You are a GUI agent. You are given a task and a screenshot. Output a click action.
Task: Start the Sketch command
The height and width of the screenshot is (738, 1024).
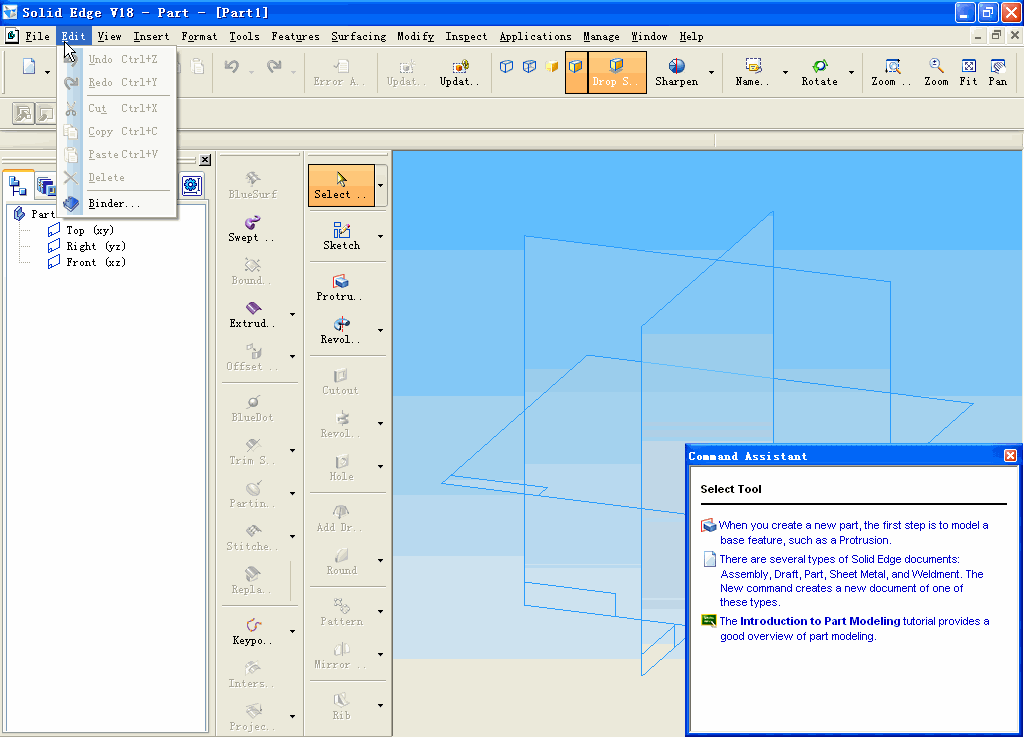click(x=342, y=236)
